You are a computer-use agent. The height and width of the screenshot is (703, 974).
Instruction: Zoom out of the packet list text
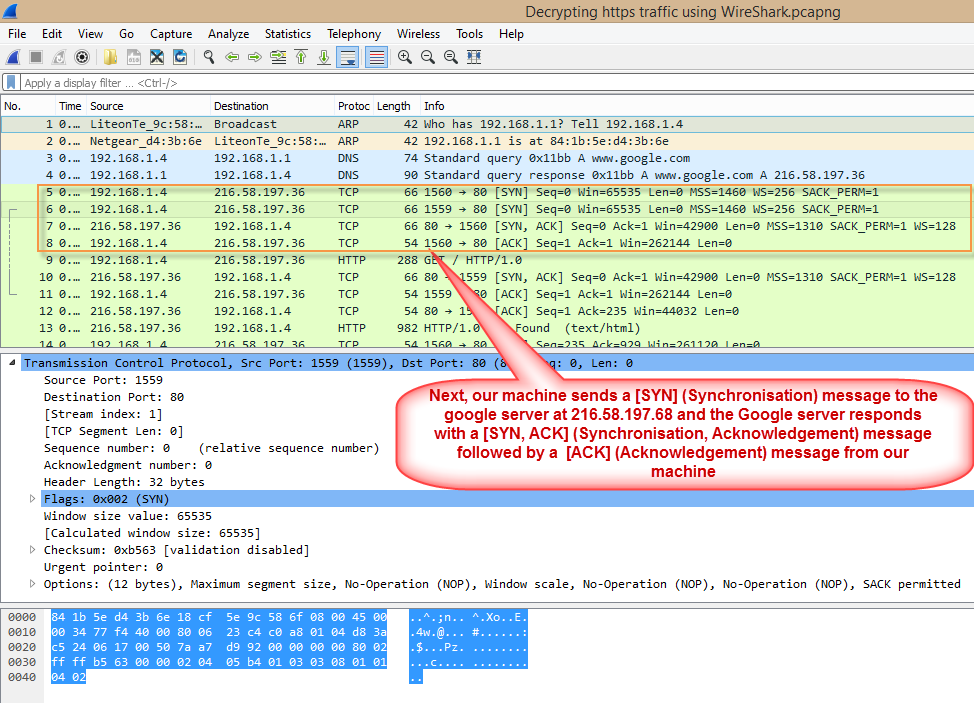(x=427, y=57)
